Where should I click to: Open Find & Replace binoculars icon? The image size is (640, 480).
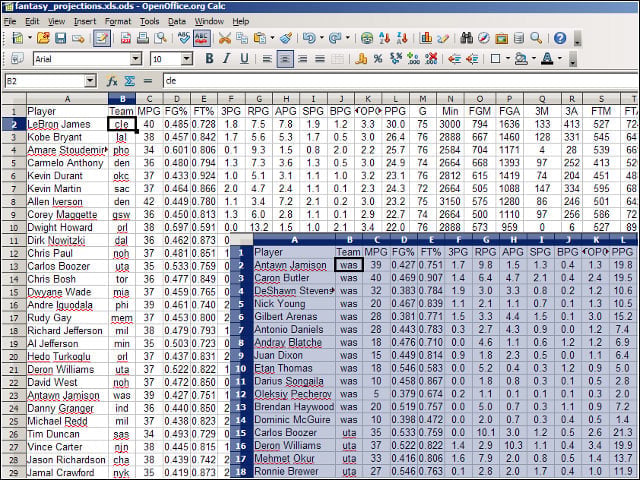[x=466, y=38]
